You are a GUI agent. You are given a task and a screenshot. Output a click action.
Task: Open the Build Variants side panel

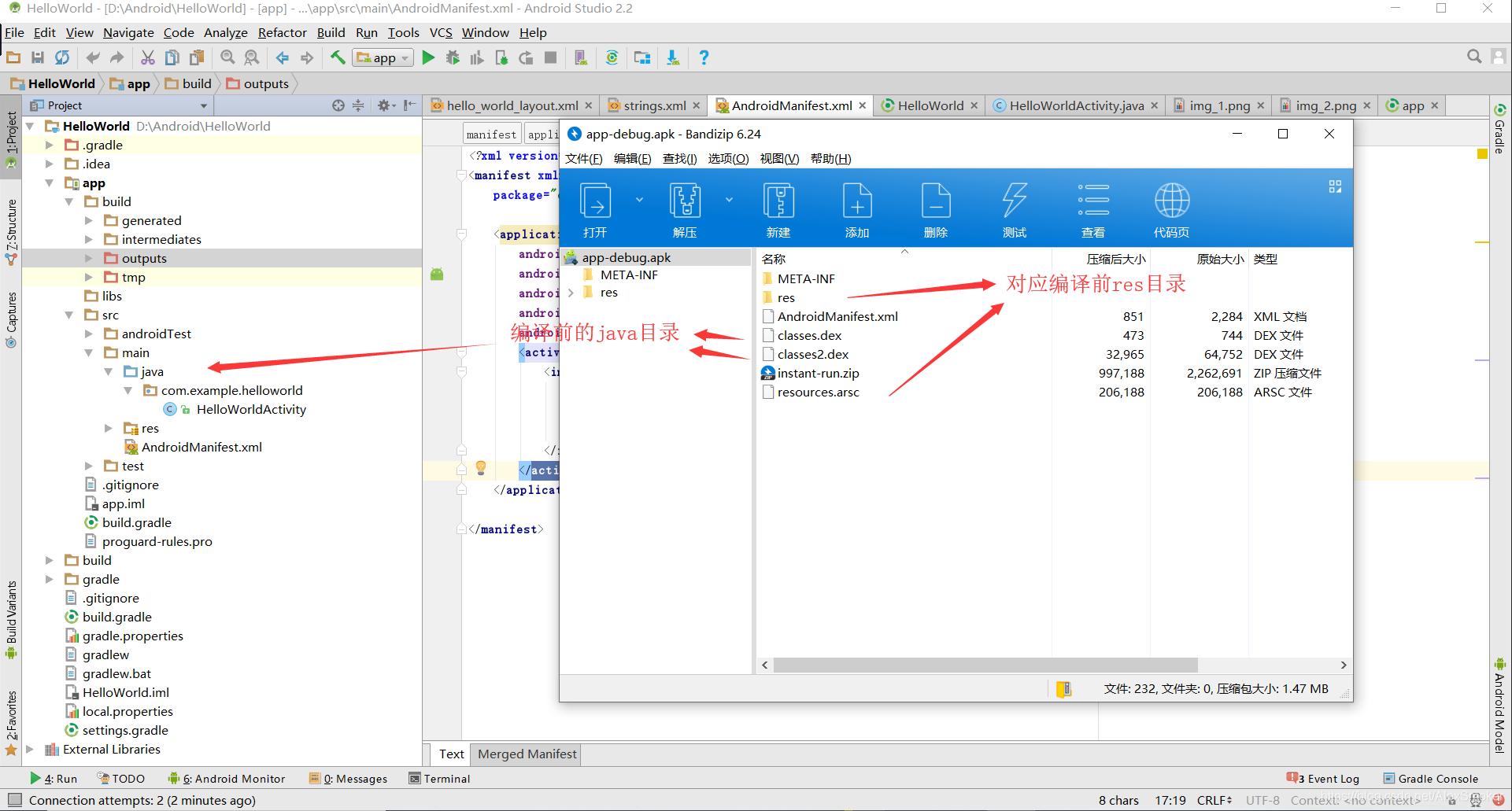tap(11, 621)
